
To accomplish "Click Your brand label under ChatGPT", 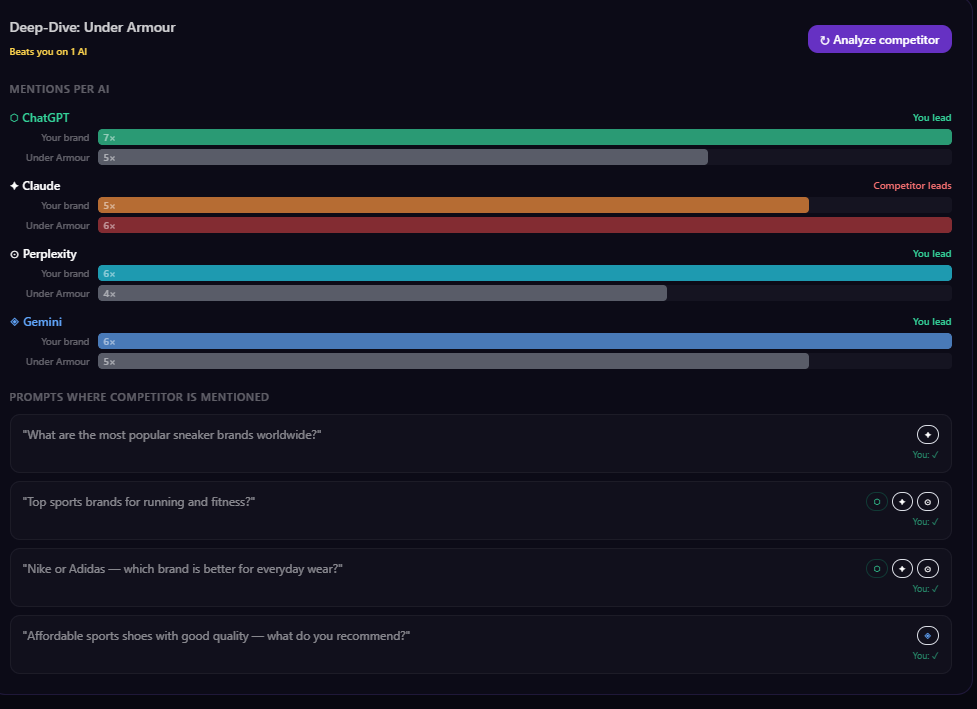I will coord(65,138).
